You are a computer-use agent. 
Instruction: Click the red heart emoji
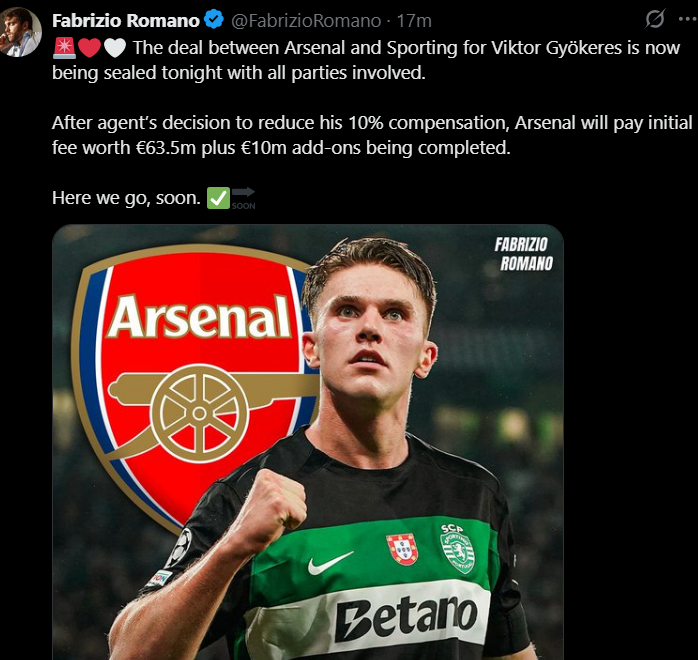coord(88,47)
